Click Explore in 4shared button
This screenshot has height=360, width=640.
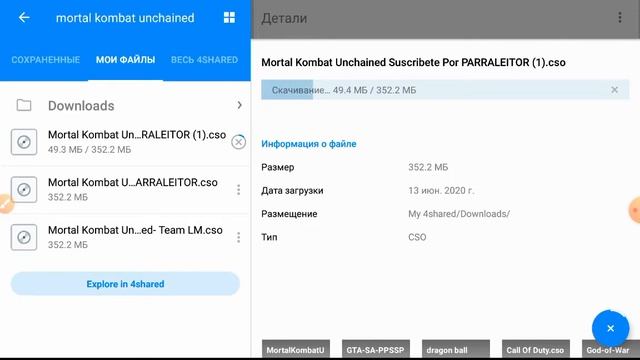click(x=125, y=284)
